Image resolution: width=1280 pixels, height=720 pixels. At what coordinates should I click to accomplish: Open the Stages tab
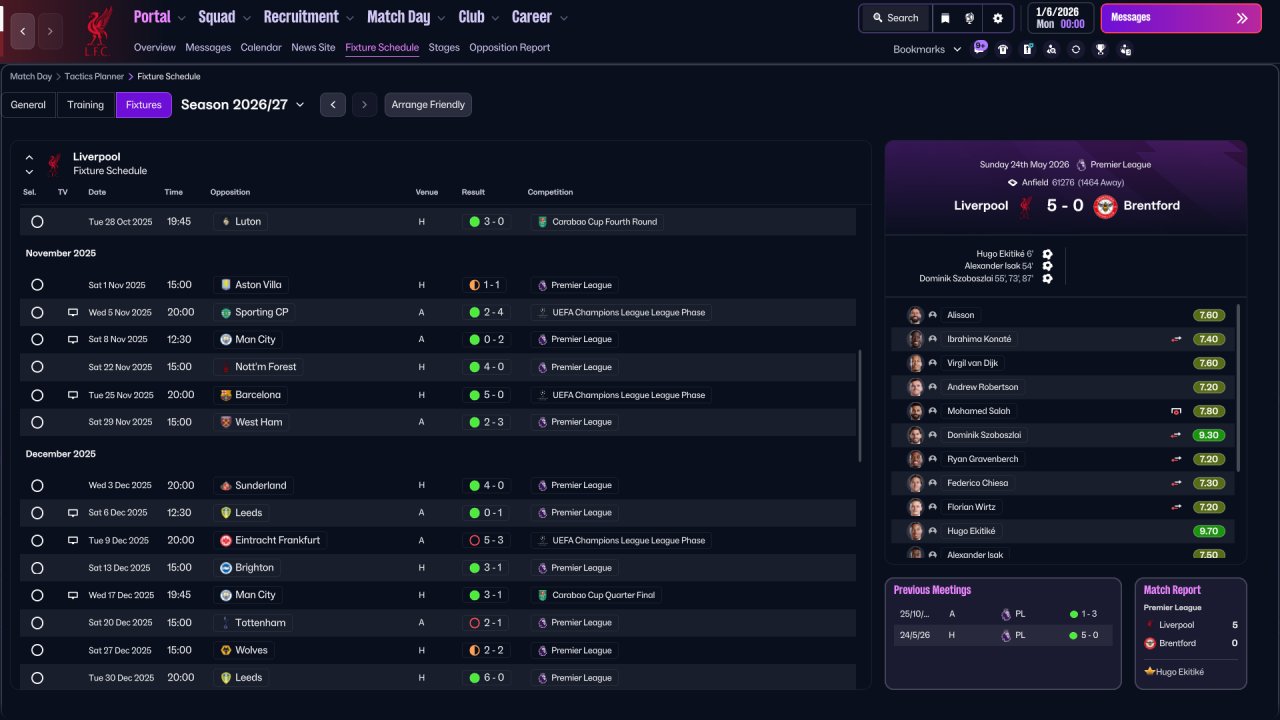coord(444,47)
